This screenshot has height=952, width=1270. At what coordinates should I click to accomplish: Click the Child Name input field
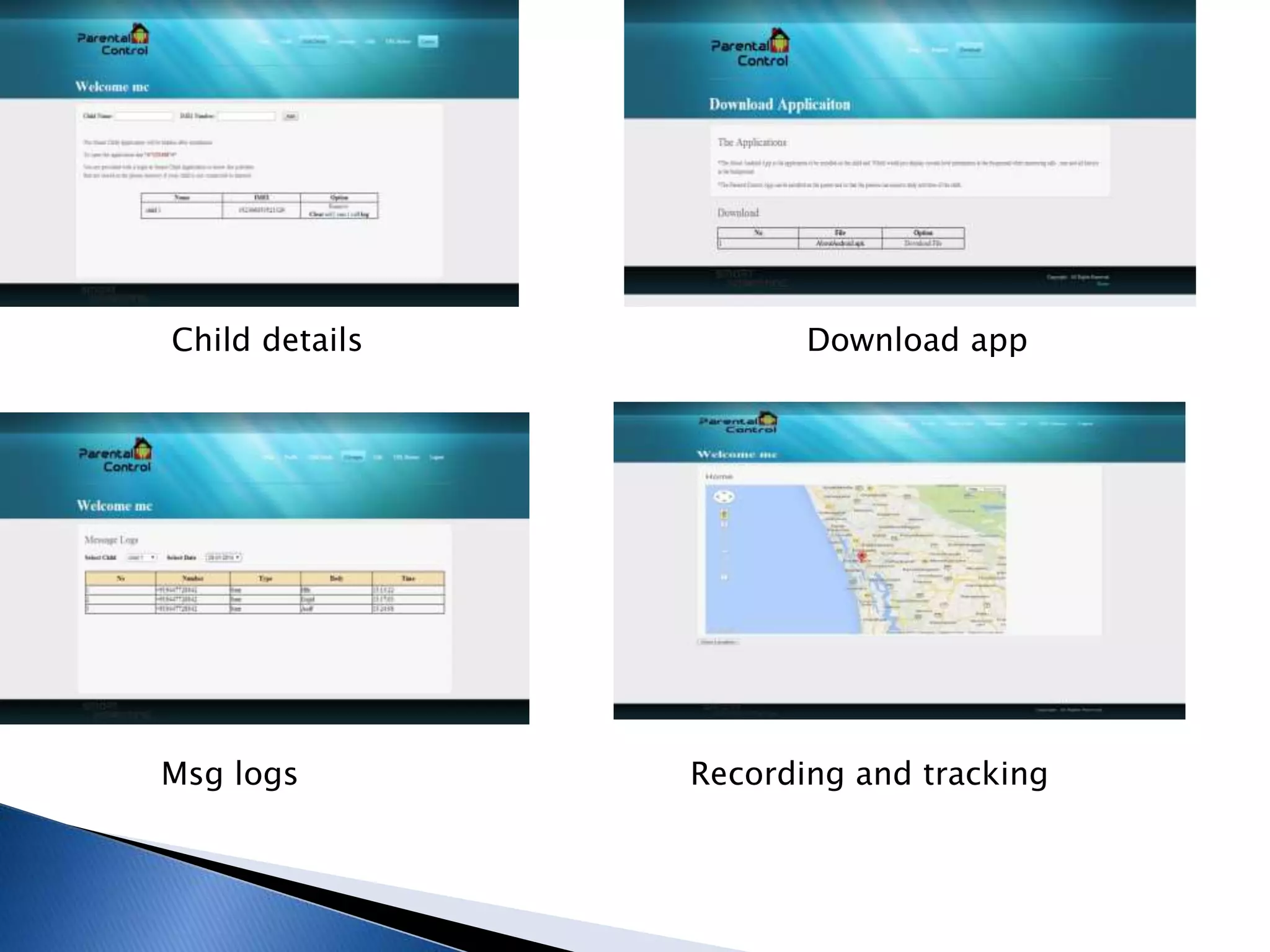coord(144,116)
